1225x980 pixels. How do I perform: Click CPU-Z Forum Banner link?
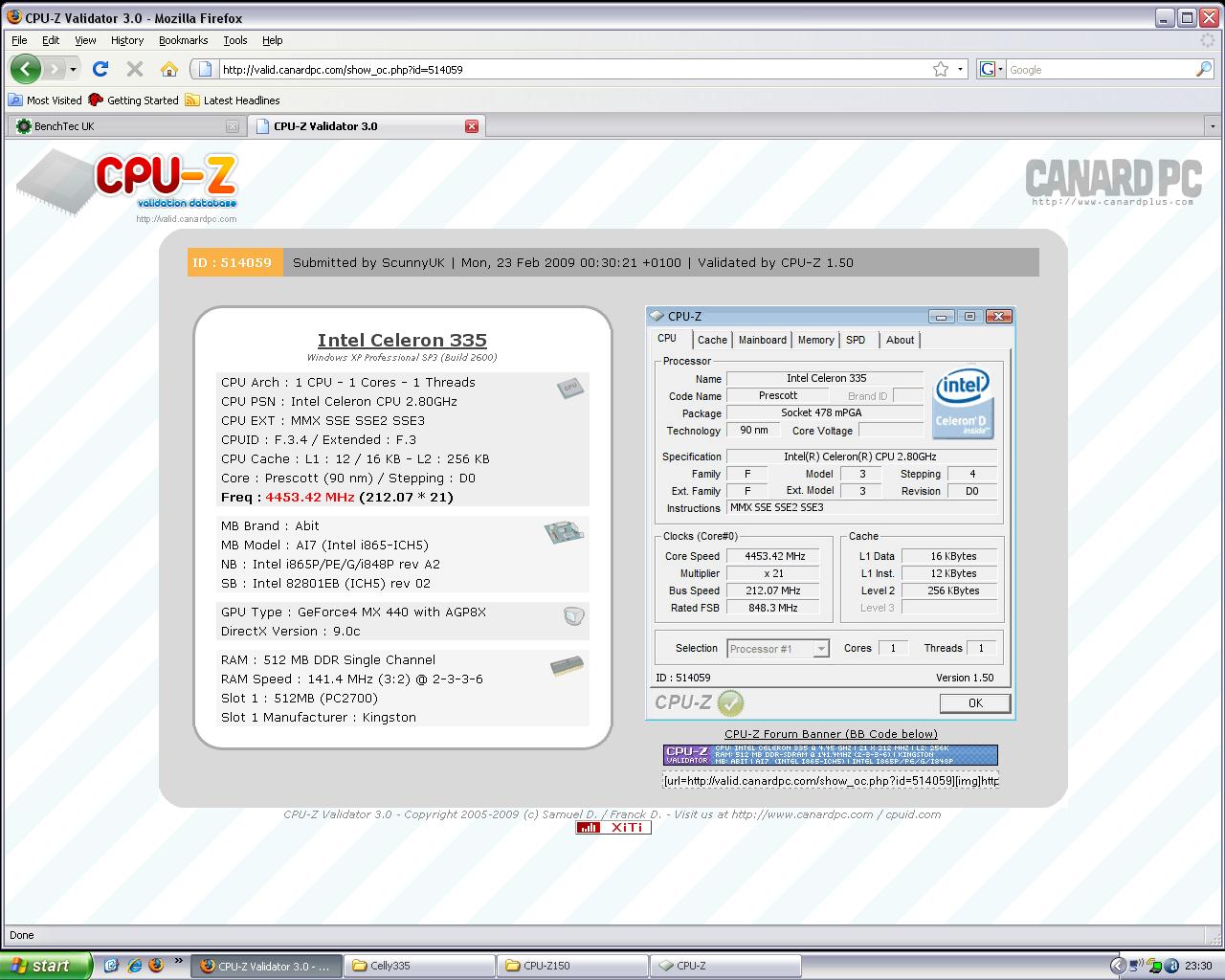(831, 734)
